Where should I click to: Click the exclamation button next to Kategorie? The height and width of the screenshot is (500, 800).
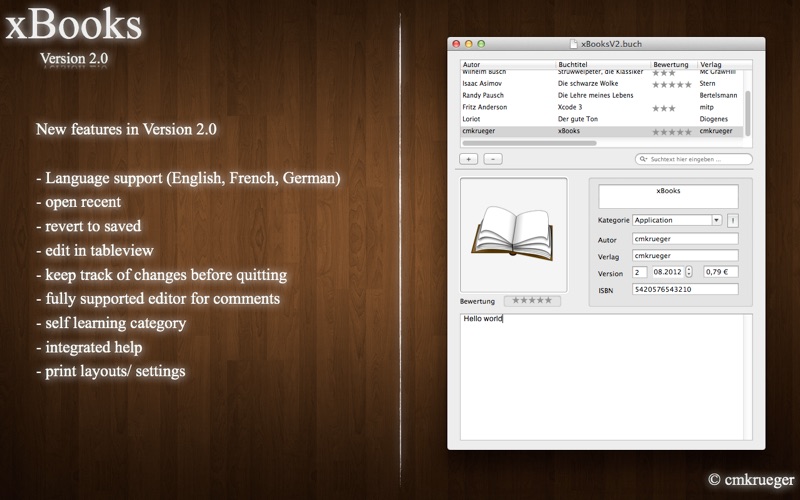733,220
